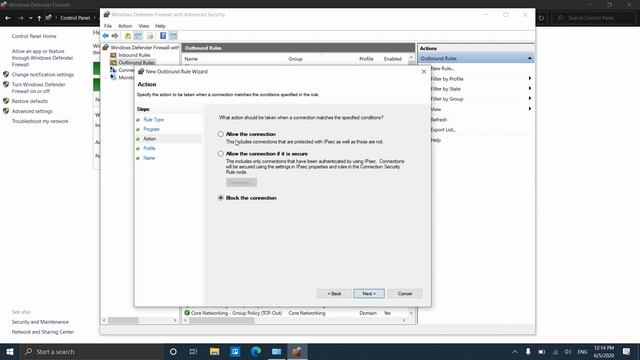
Task: Open the Help menu
Action: pyautogui.click(x=160, y=26)
